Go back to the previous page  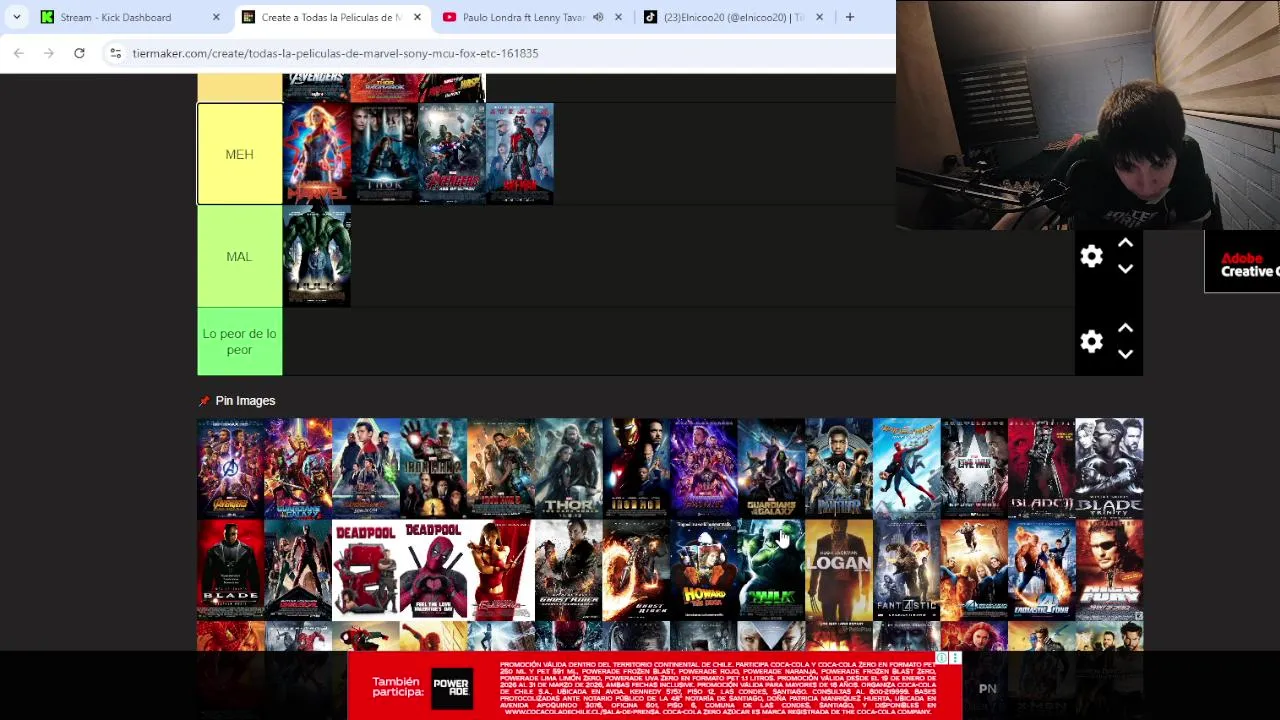(19, 53)
